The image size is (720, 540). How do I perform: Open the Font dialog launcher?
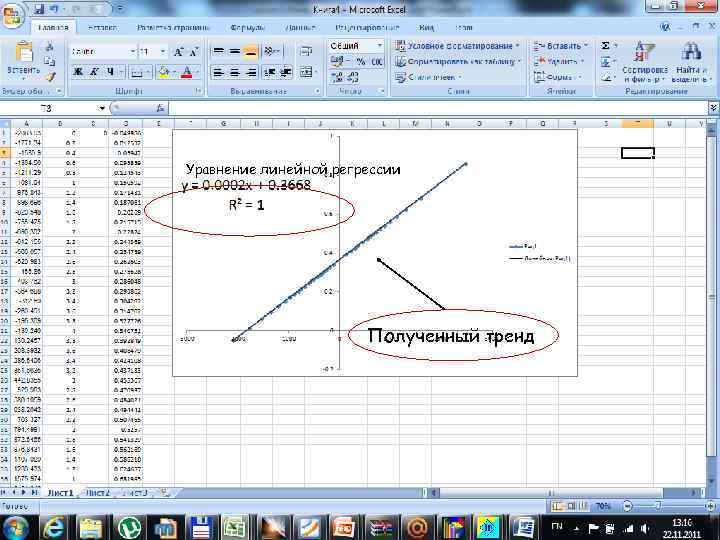coord(198,91)
